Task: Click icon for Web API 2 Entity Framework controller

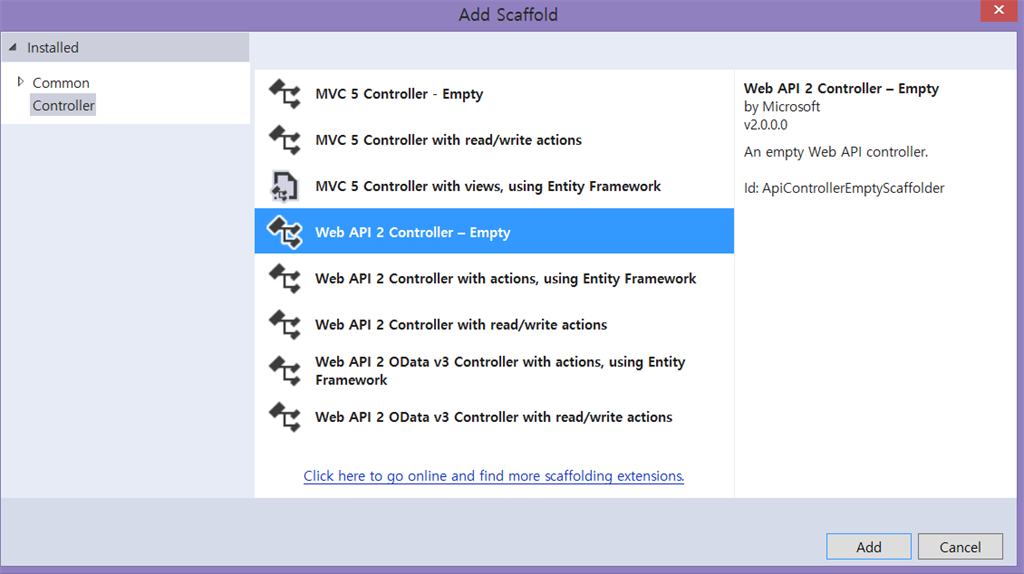Action: pyautogui.click(x=285, y=278)
